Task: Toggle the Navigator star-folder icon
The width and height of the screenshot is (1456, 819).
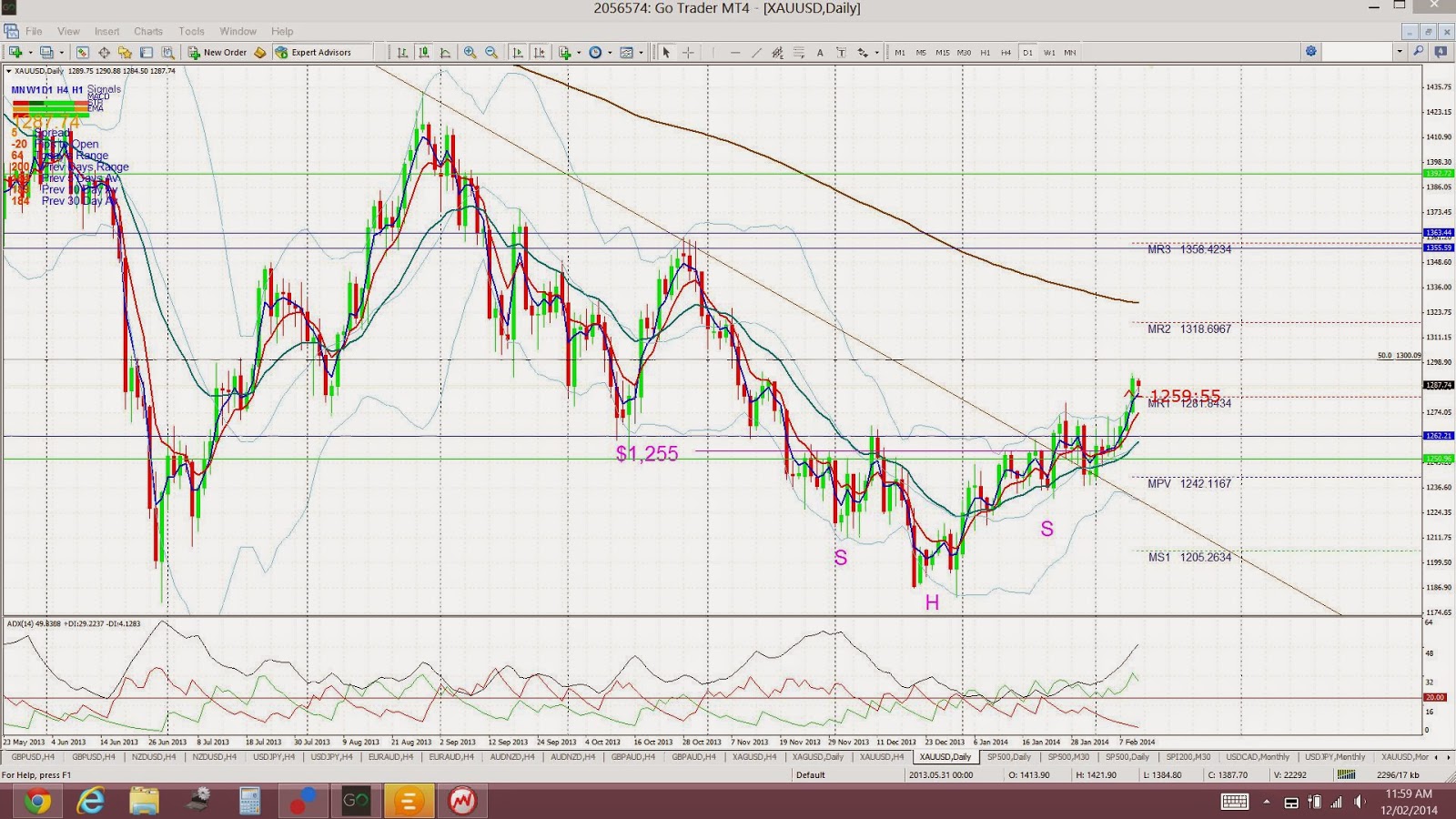Action: (125, 53)
